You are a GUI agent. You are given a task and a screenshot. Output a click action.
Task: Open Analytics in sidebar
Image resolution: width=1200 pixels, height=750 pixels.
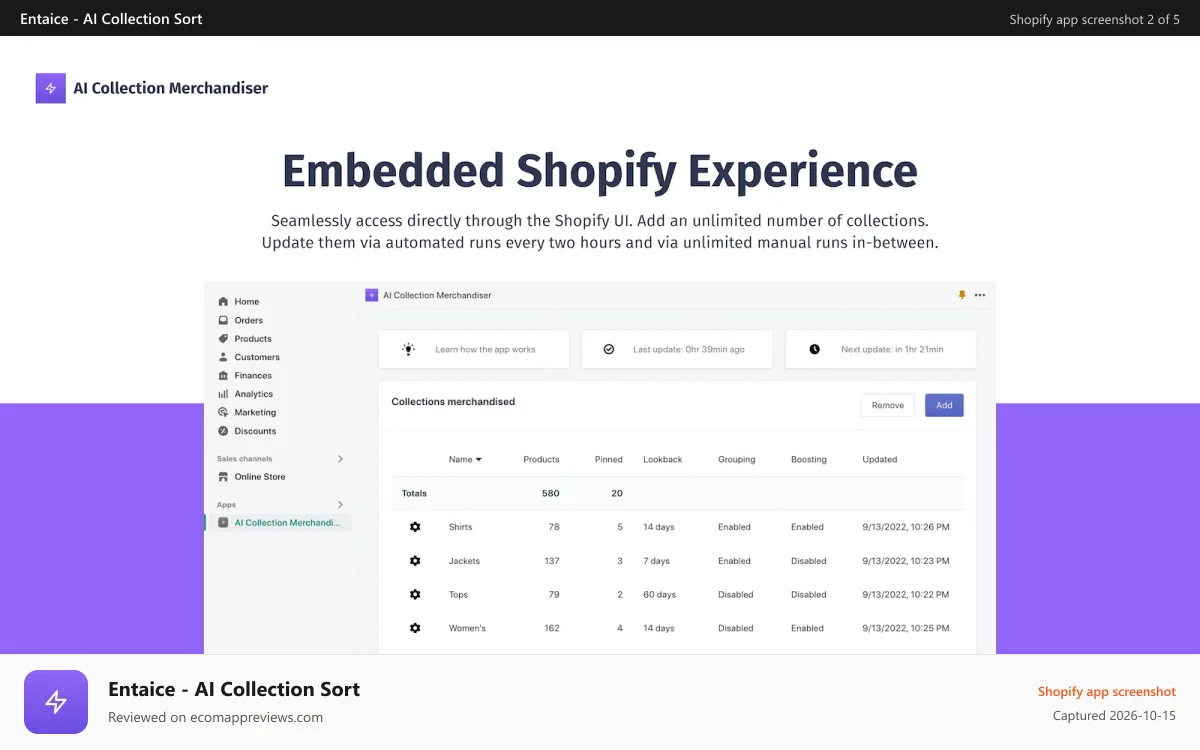click(254, 394)
